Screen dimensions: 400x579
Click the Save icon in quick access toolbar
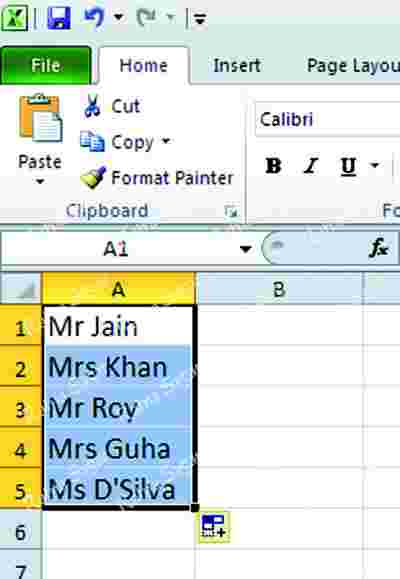[x=59, y=18]
